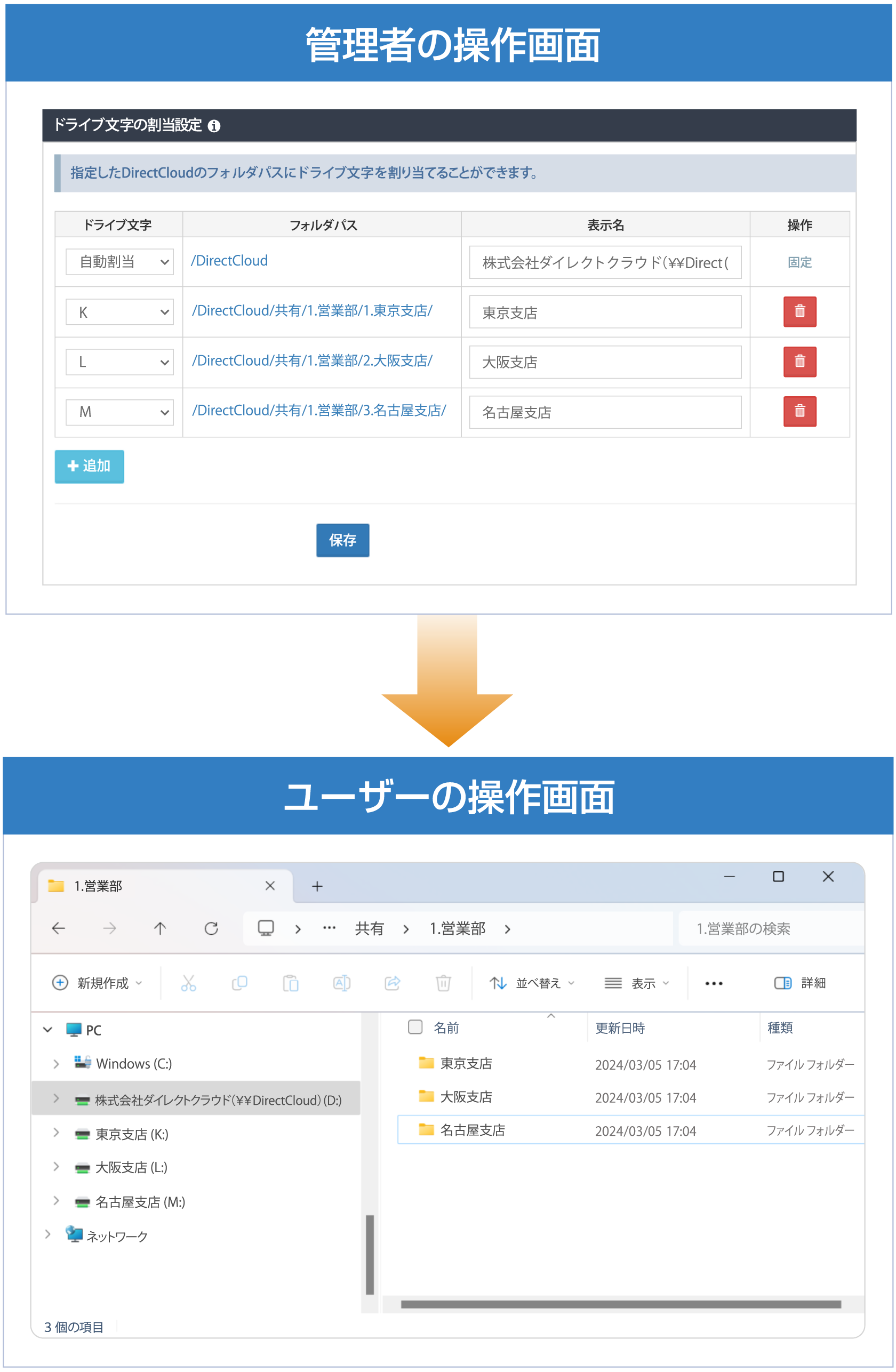Viewport: 896px width, 1372px height.
Task: Toggle the 詳細 details pane
Action: click(799, 982)
